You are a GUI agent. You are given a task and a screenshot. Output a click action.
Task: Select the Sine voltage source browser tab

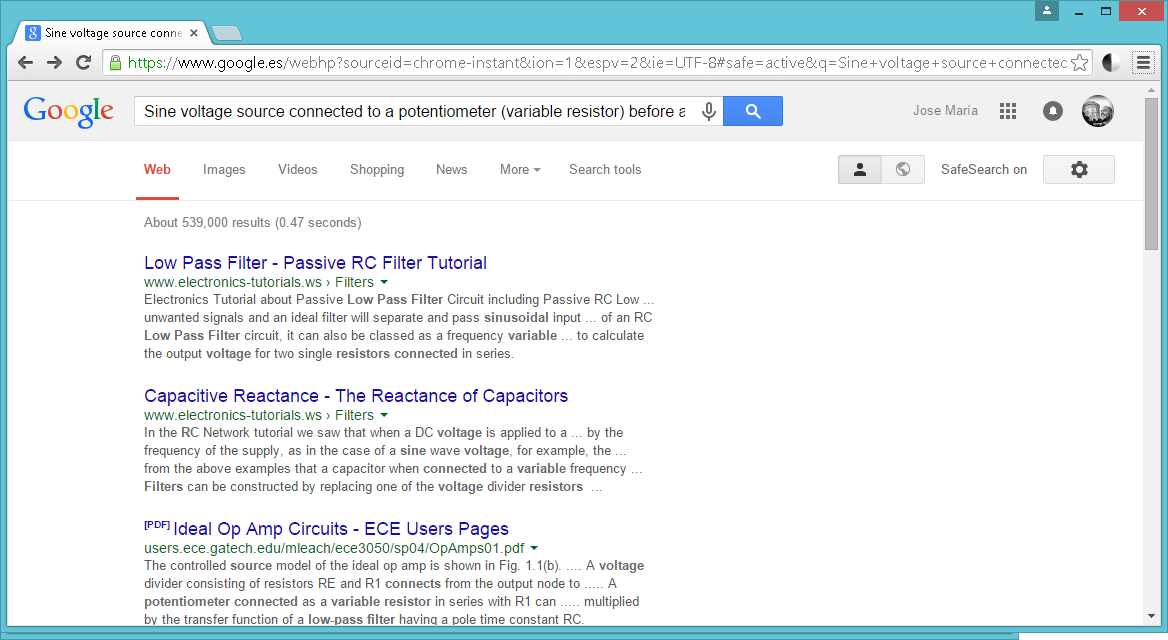click(112, 33)
